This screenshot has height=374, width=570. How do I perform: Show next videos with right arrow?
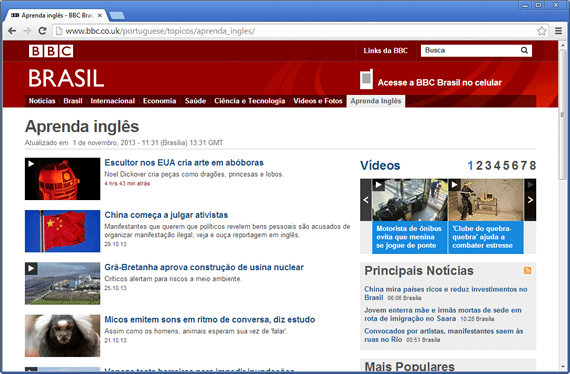[x=530, y=200]
